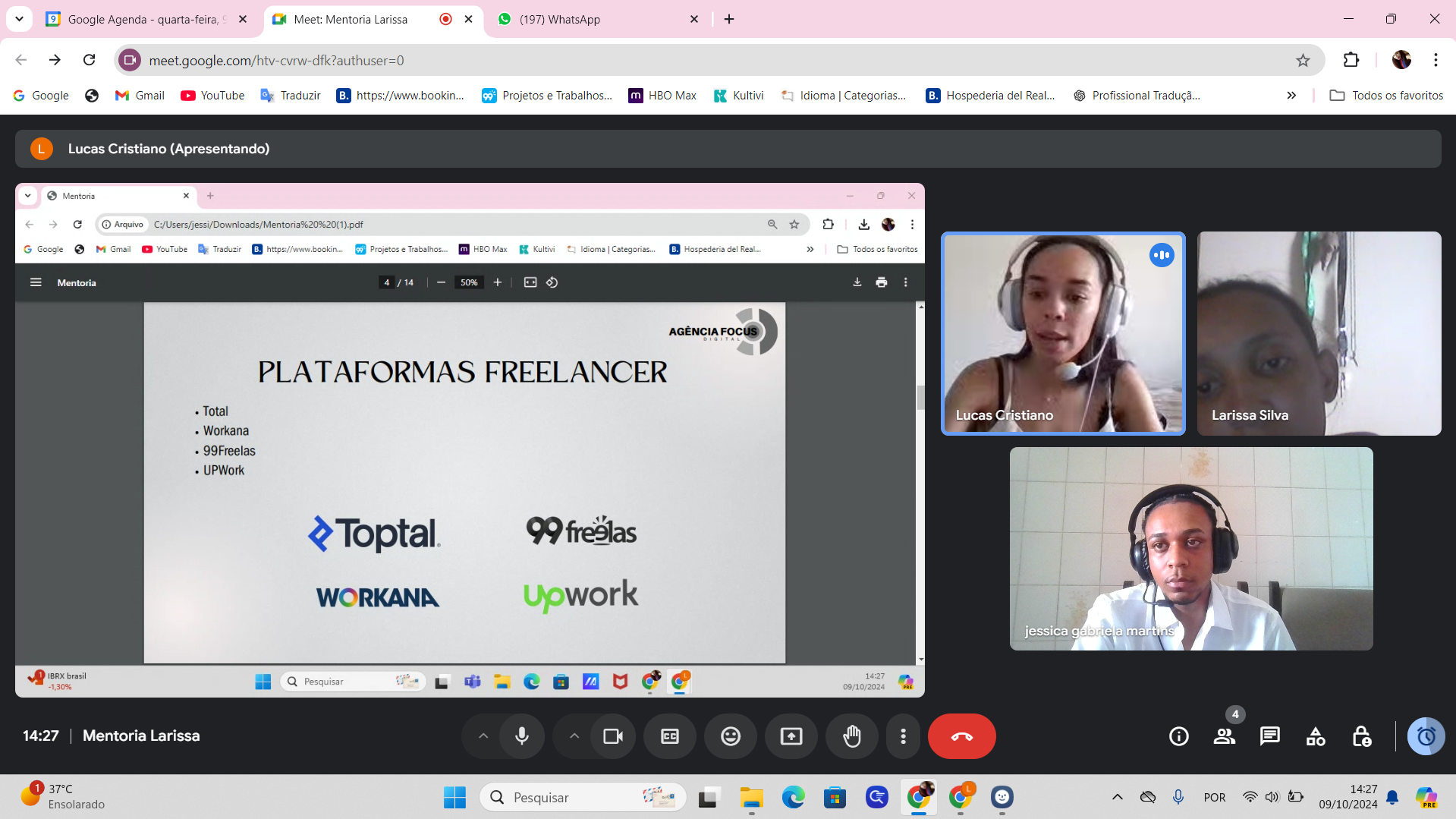This screenshot has height=819, width=1456.
Task: Click camera permission icon in address bar
Action: pos(130,60)
